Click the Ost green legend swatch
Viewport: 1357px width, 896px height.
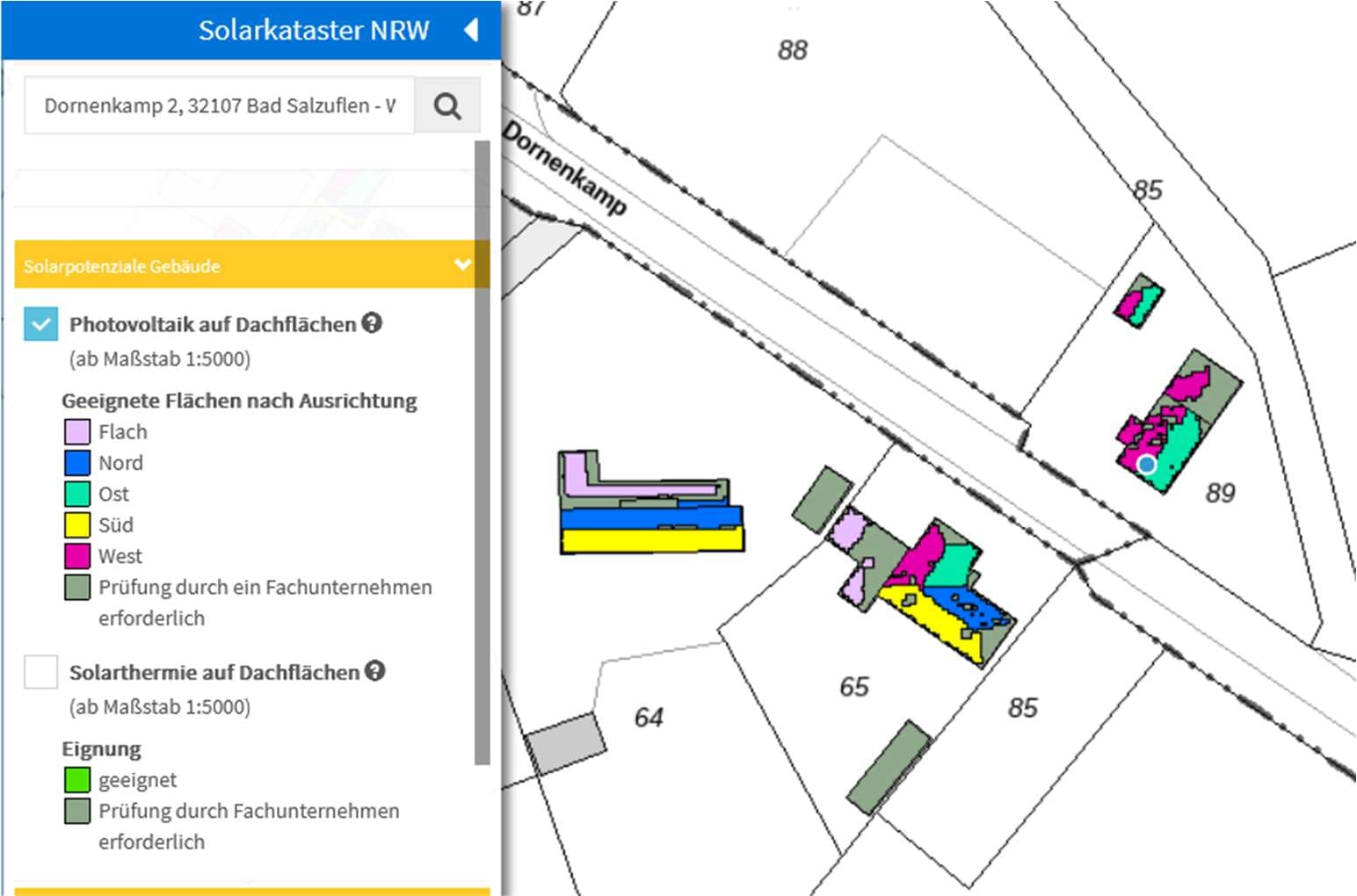77,494
